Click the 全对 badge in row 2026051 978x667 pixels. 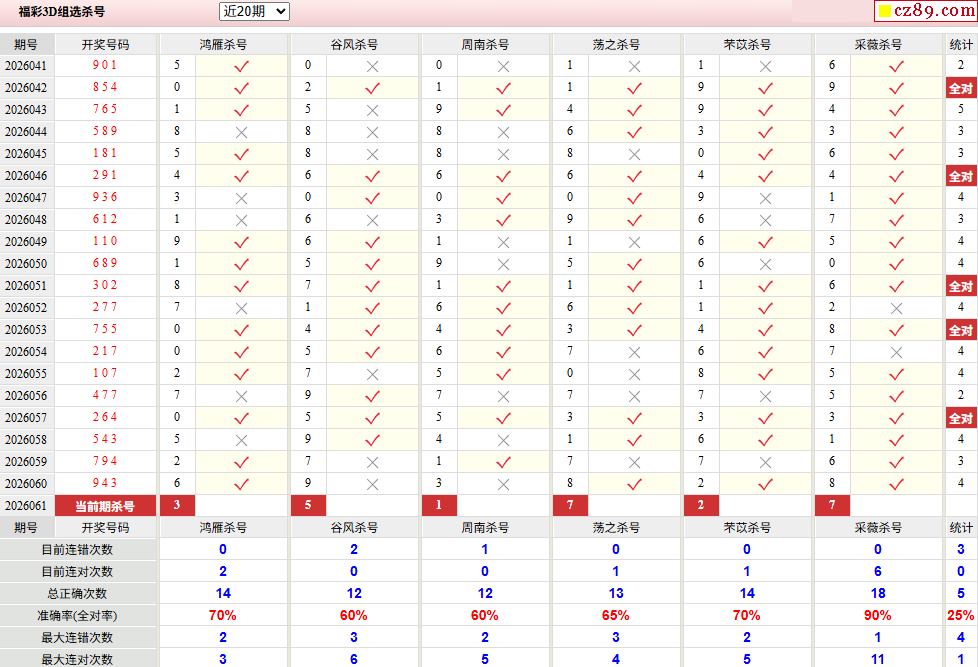tap(961, 286)
